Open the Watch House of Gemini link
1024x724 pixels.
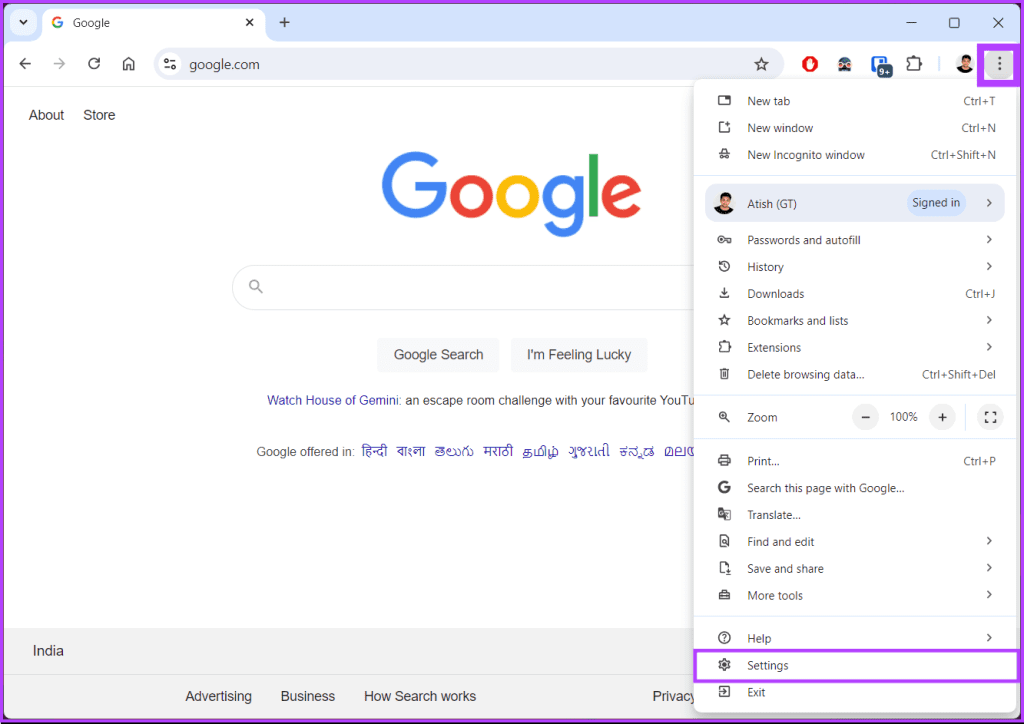click(x=332, y=399)
